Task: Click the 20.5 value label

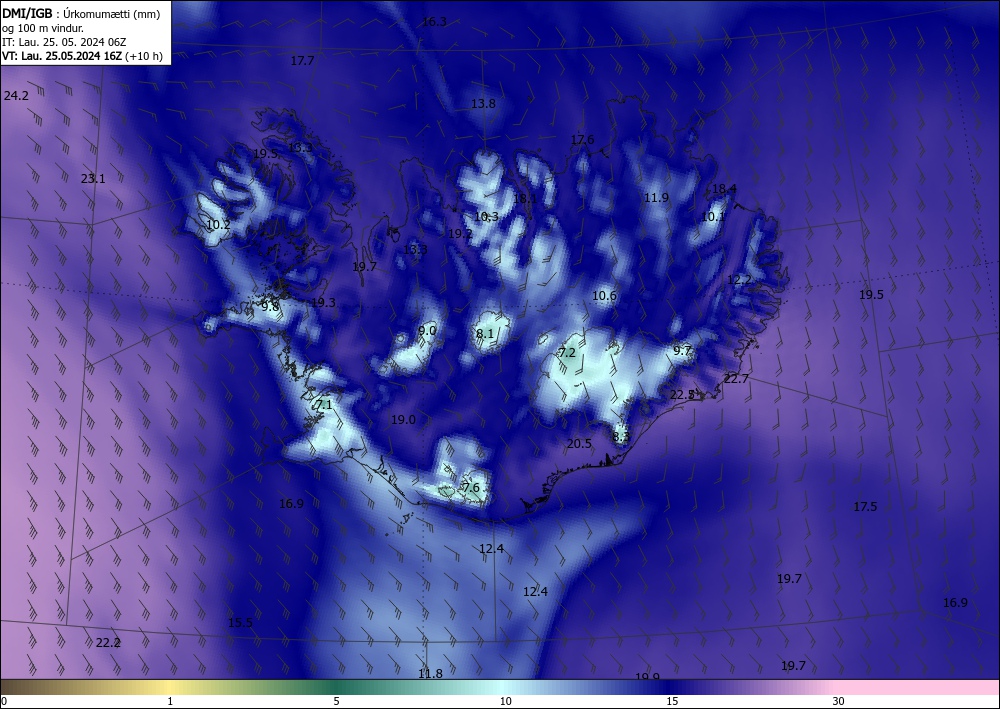Action: pos(579,444)
